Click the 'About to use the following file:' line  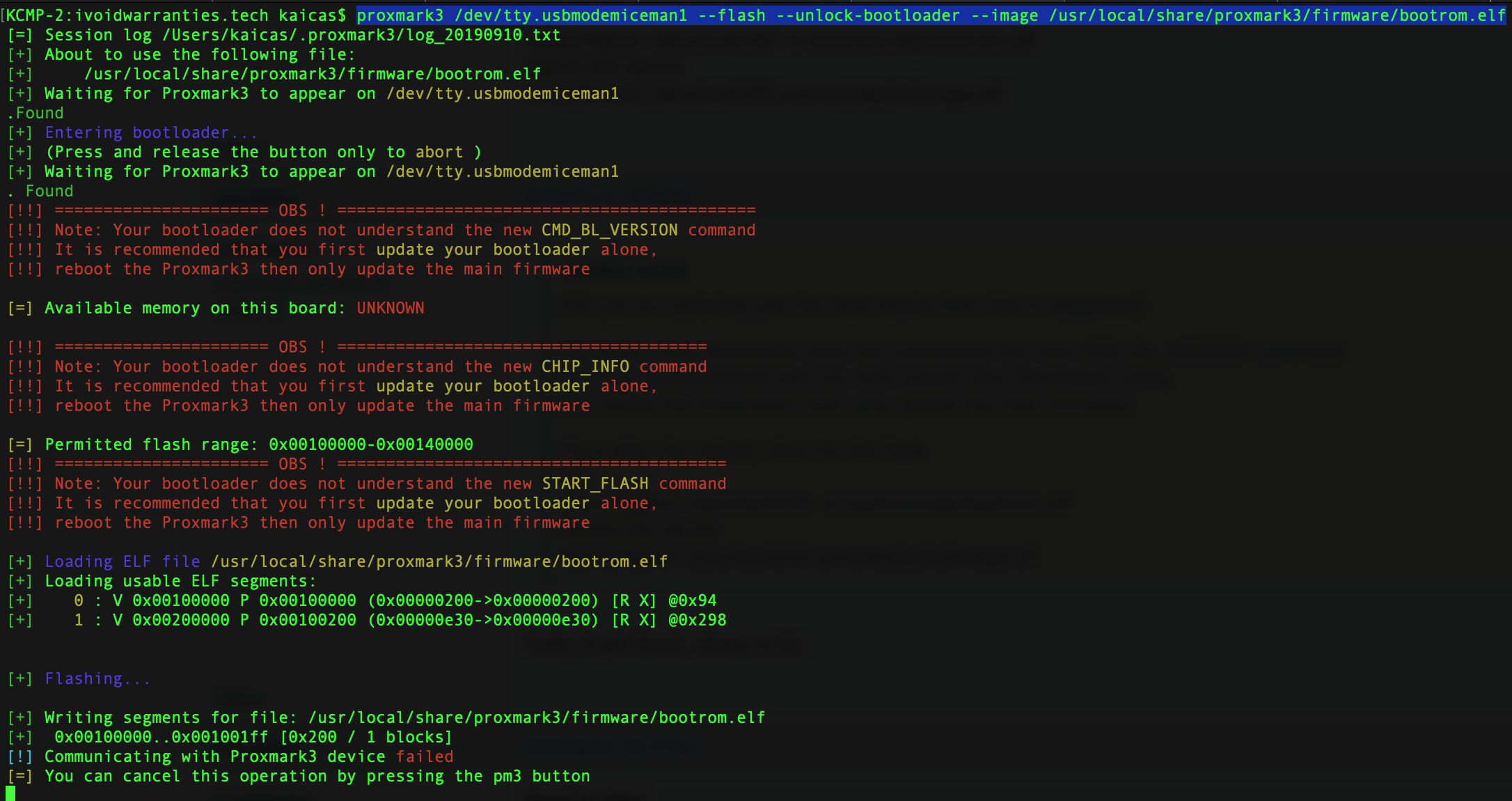181,54
